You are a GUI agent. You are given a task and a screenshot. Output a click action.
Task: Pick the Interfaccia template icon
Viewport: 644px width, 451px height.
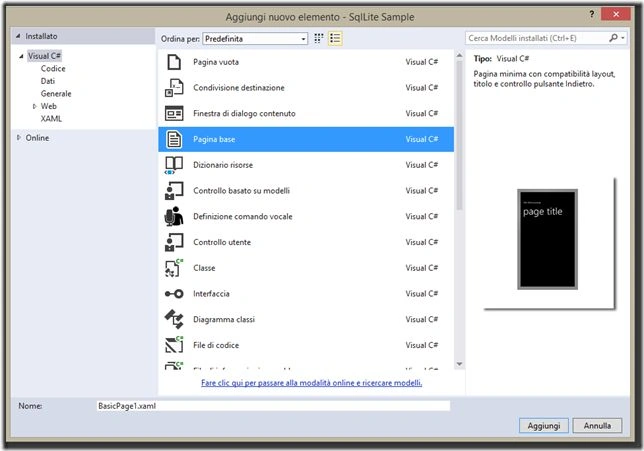(x=174, y=294)
